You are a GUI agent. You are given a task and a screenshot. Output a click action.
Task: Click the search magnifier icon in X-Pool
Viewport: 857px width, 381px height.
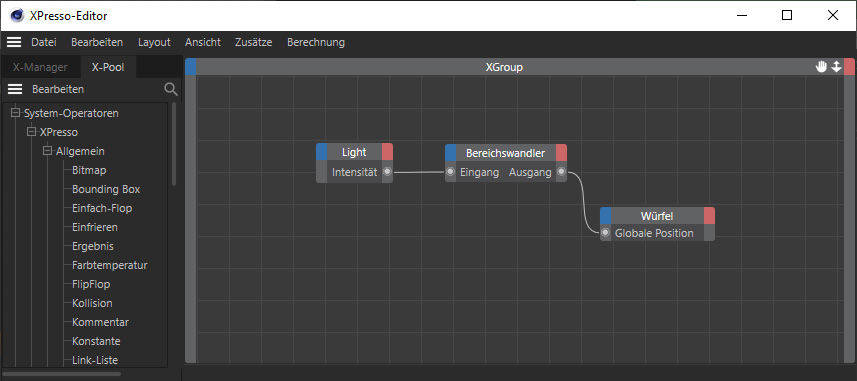tap(171, 89)
